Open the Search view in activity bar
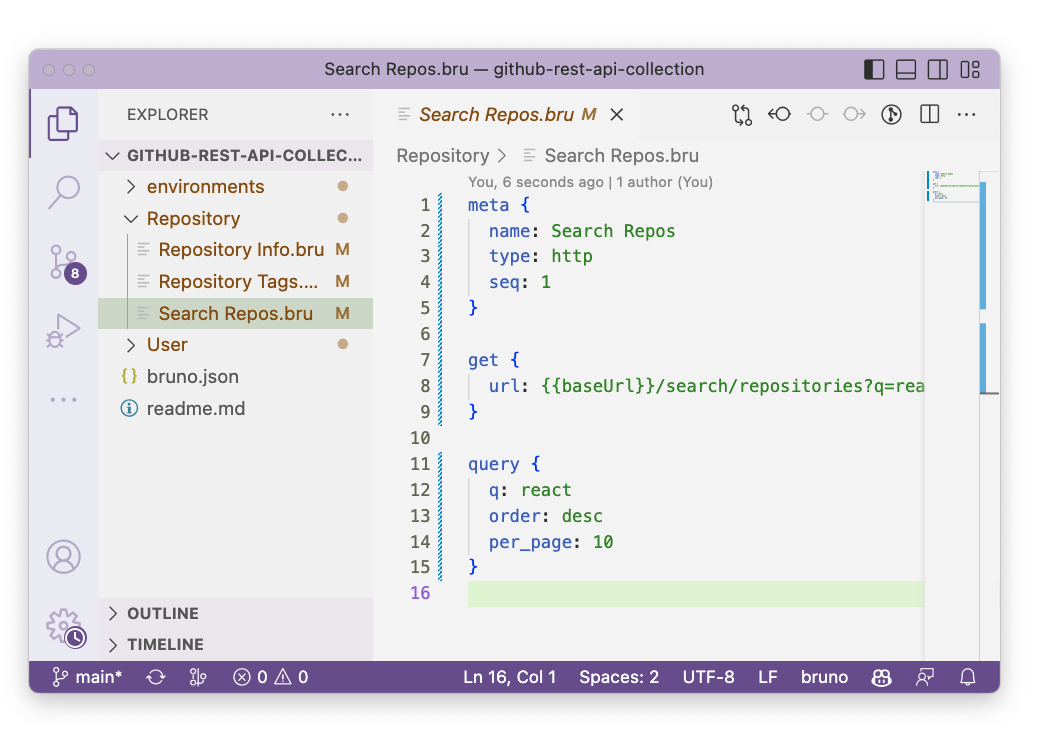The image size is (1039, 743). 64,191
